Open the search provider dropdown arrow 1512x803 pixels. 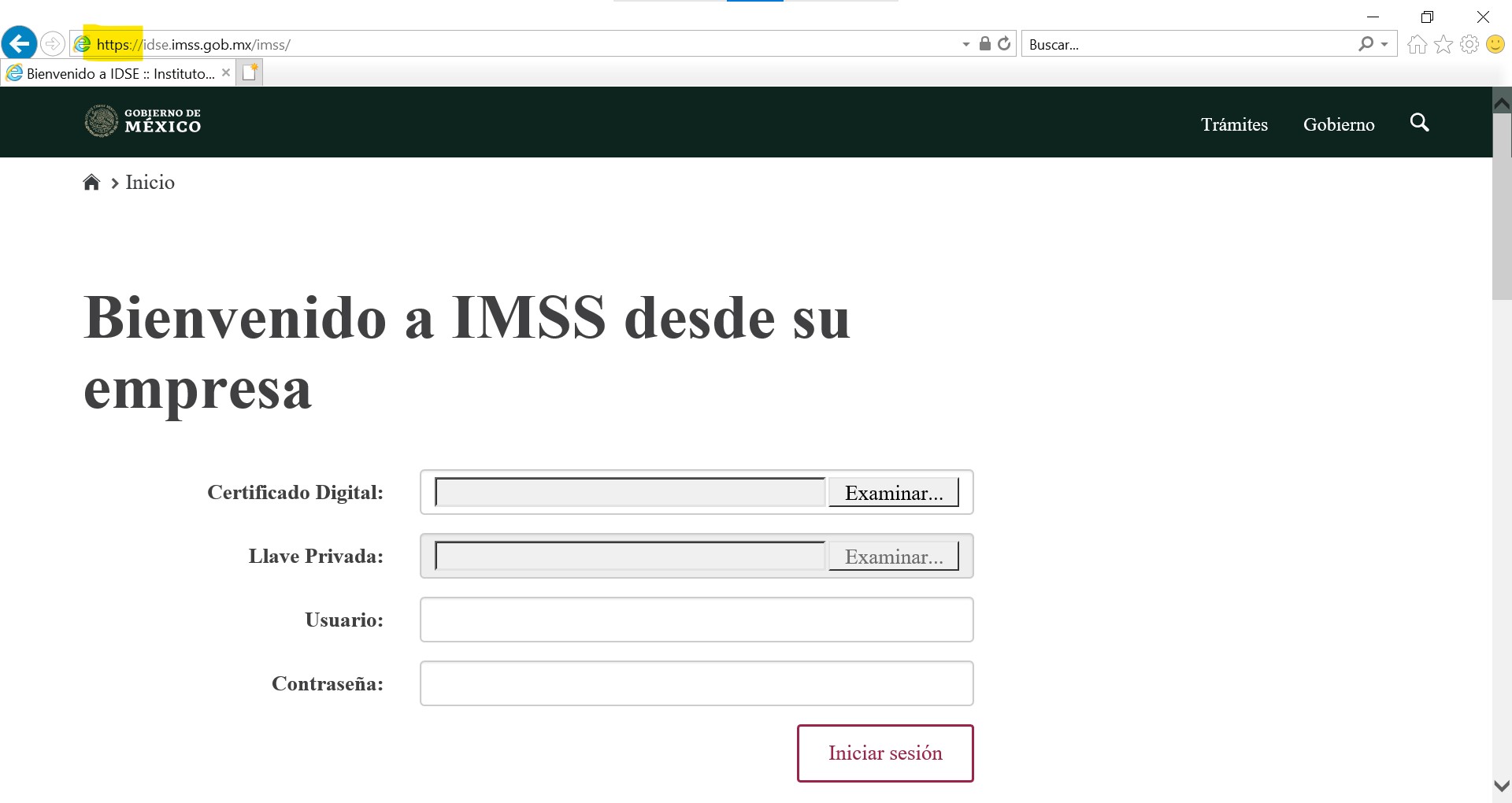[1384, 44]
